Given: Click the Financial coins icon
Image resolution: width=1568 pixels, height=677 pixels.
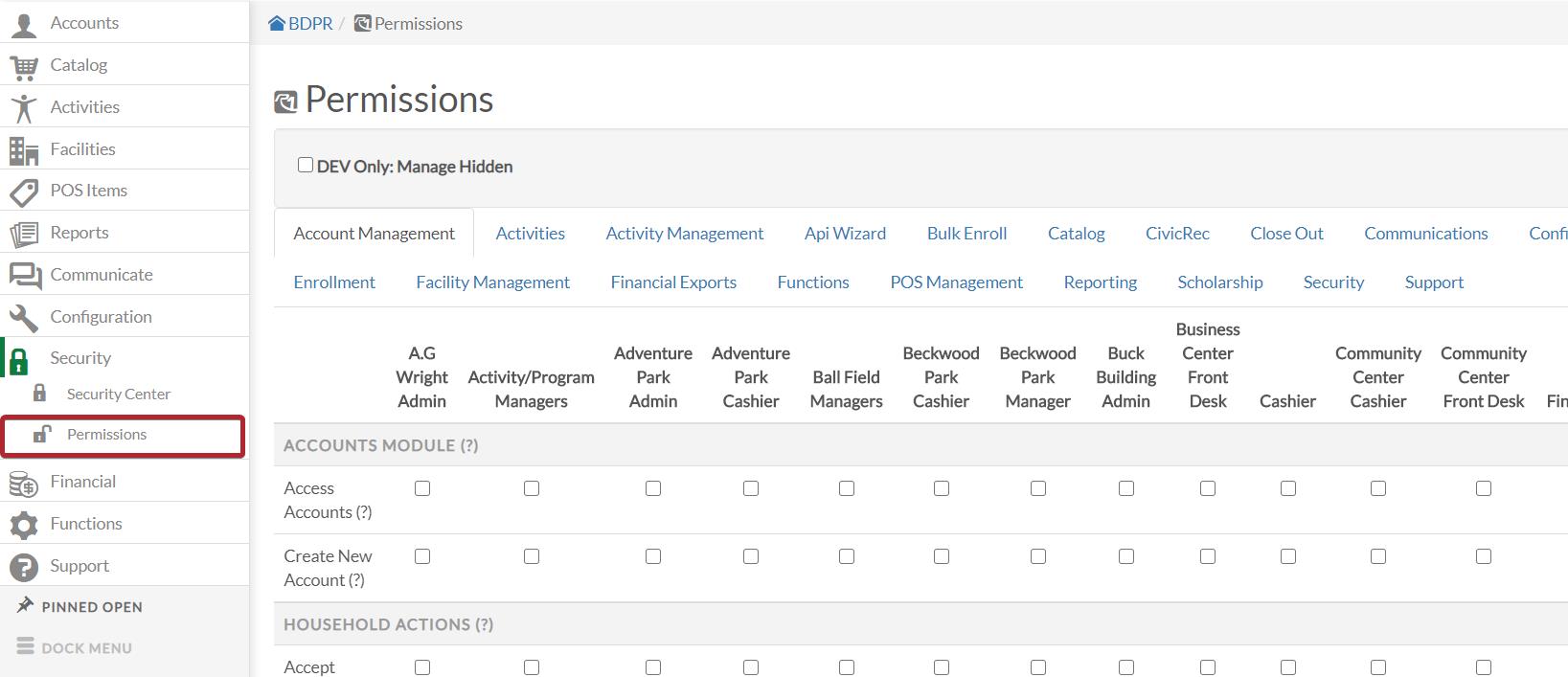Looking at the screenshot, I should [23, 484].
